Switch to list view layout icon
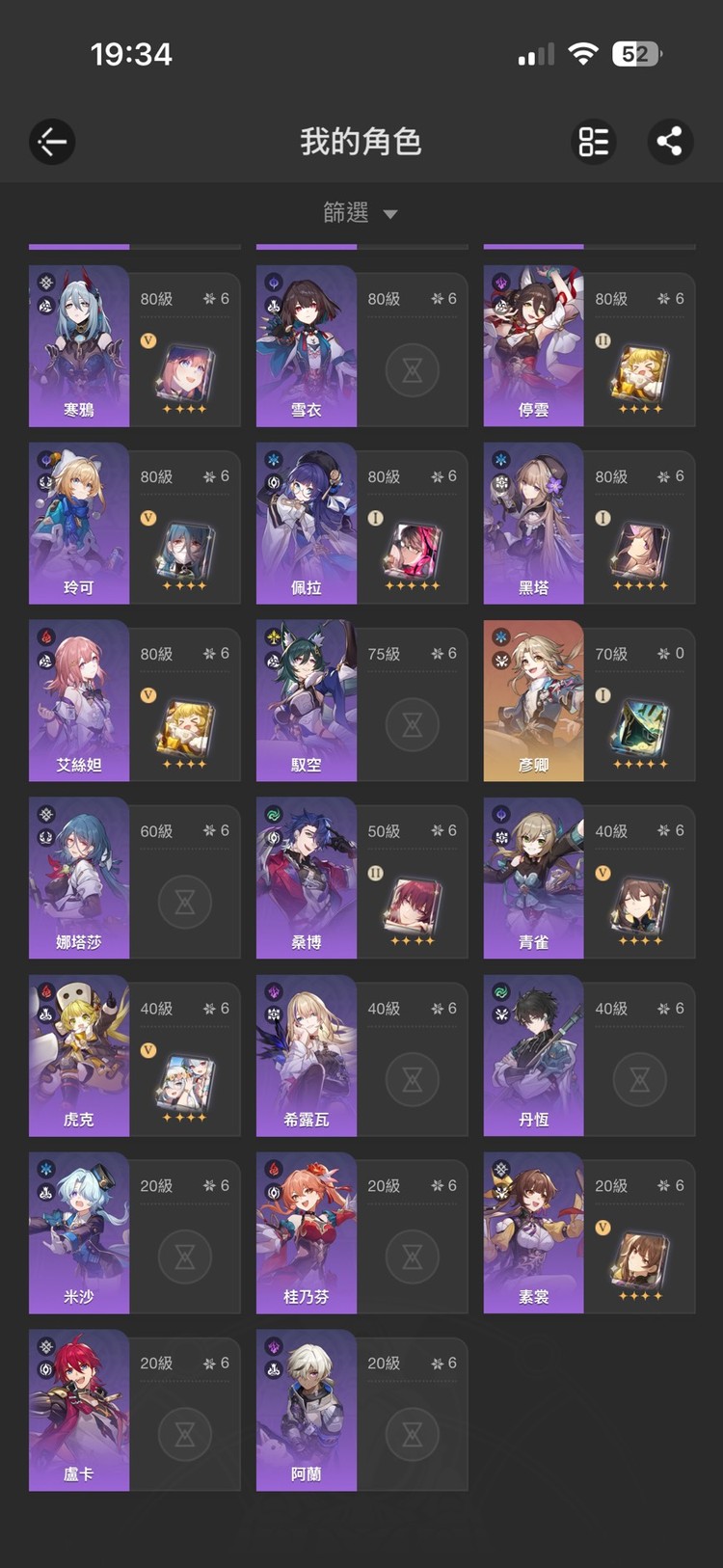723x1568 pixels. tap(594, 142)
